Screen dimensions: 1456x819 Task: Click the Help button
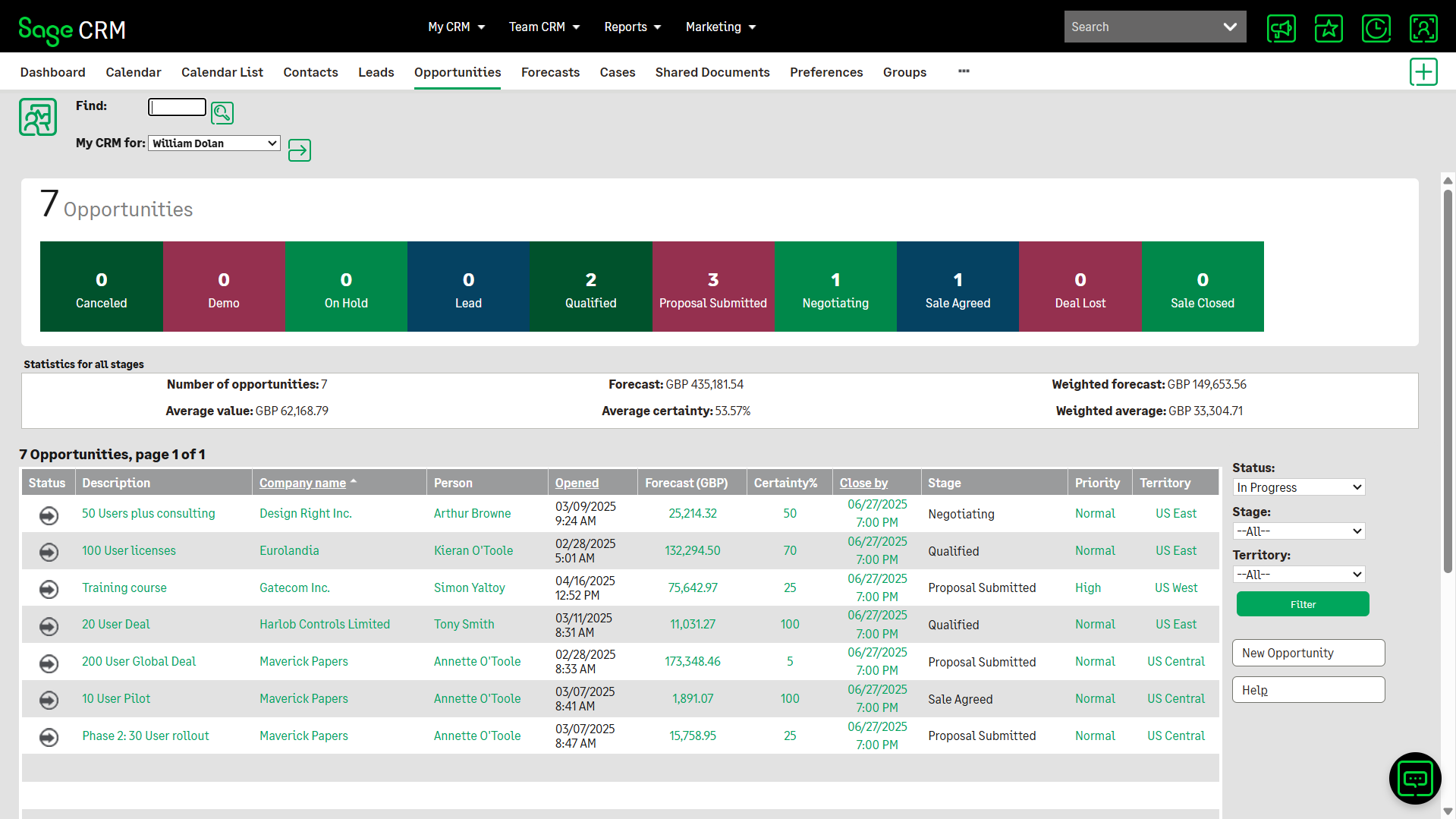(1309, 690)
